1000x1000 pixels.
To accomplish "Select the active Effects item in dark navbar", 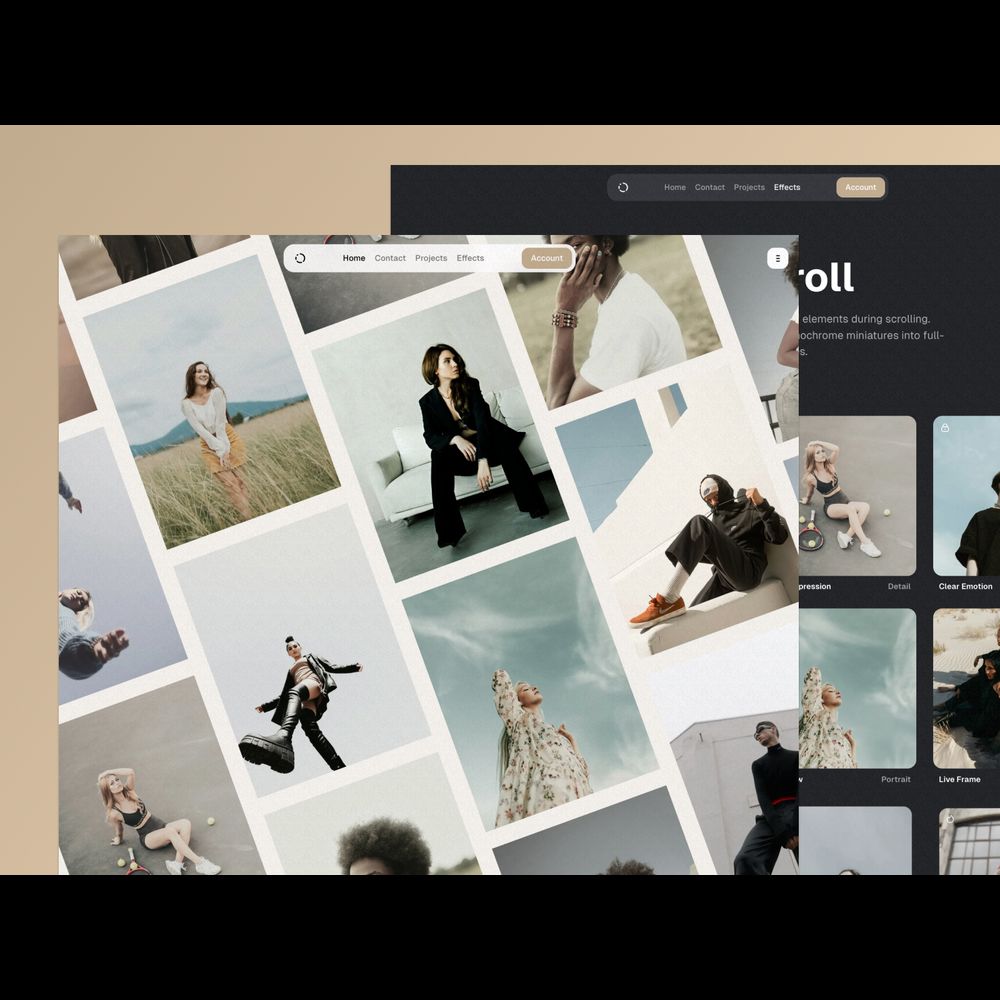I will coord(787,187).
